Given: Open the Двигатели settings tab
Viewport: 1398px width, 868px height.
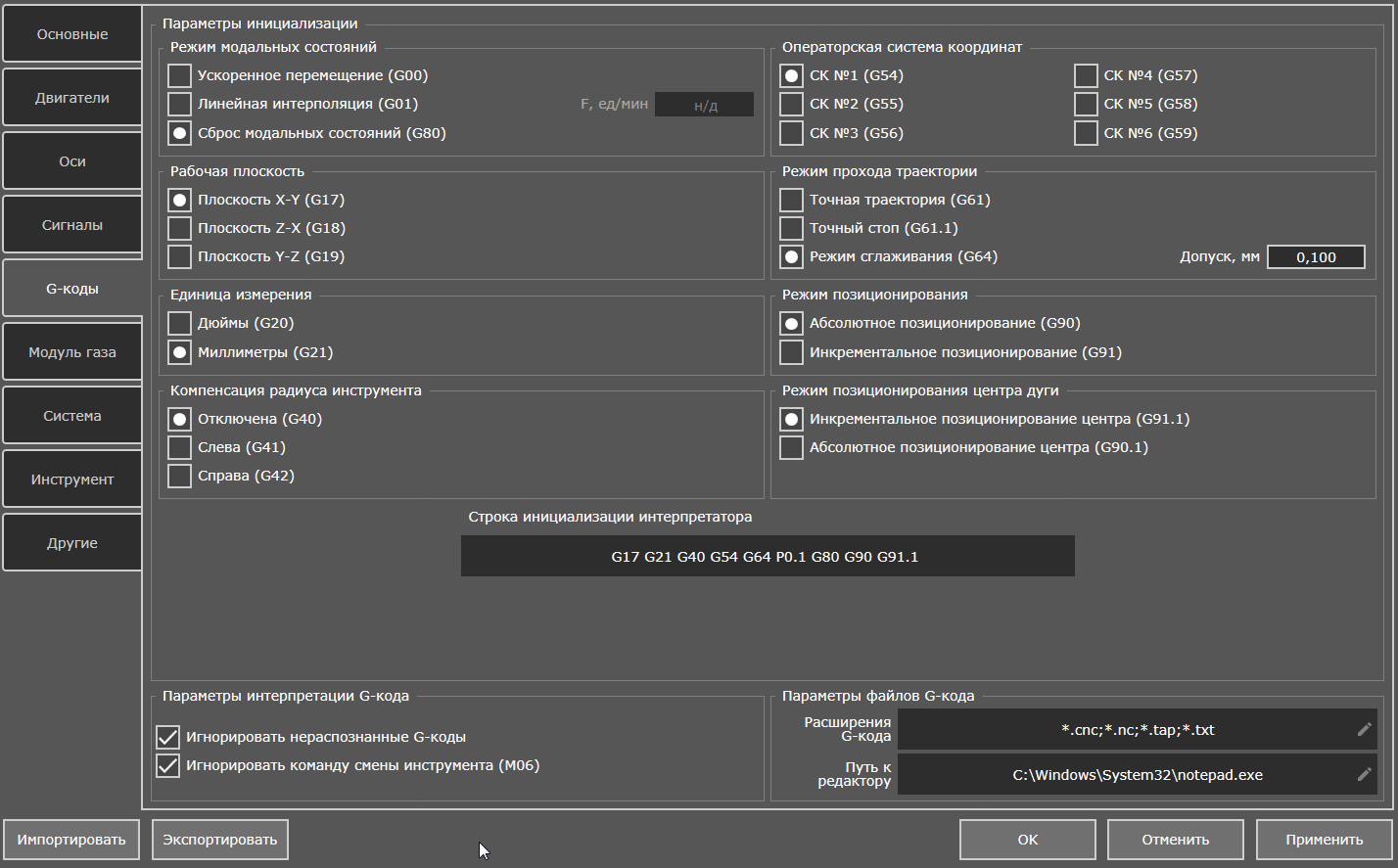Looking at the screenshot, I should [72, 98].
